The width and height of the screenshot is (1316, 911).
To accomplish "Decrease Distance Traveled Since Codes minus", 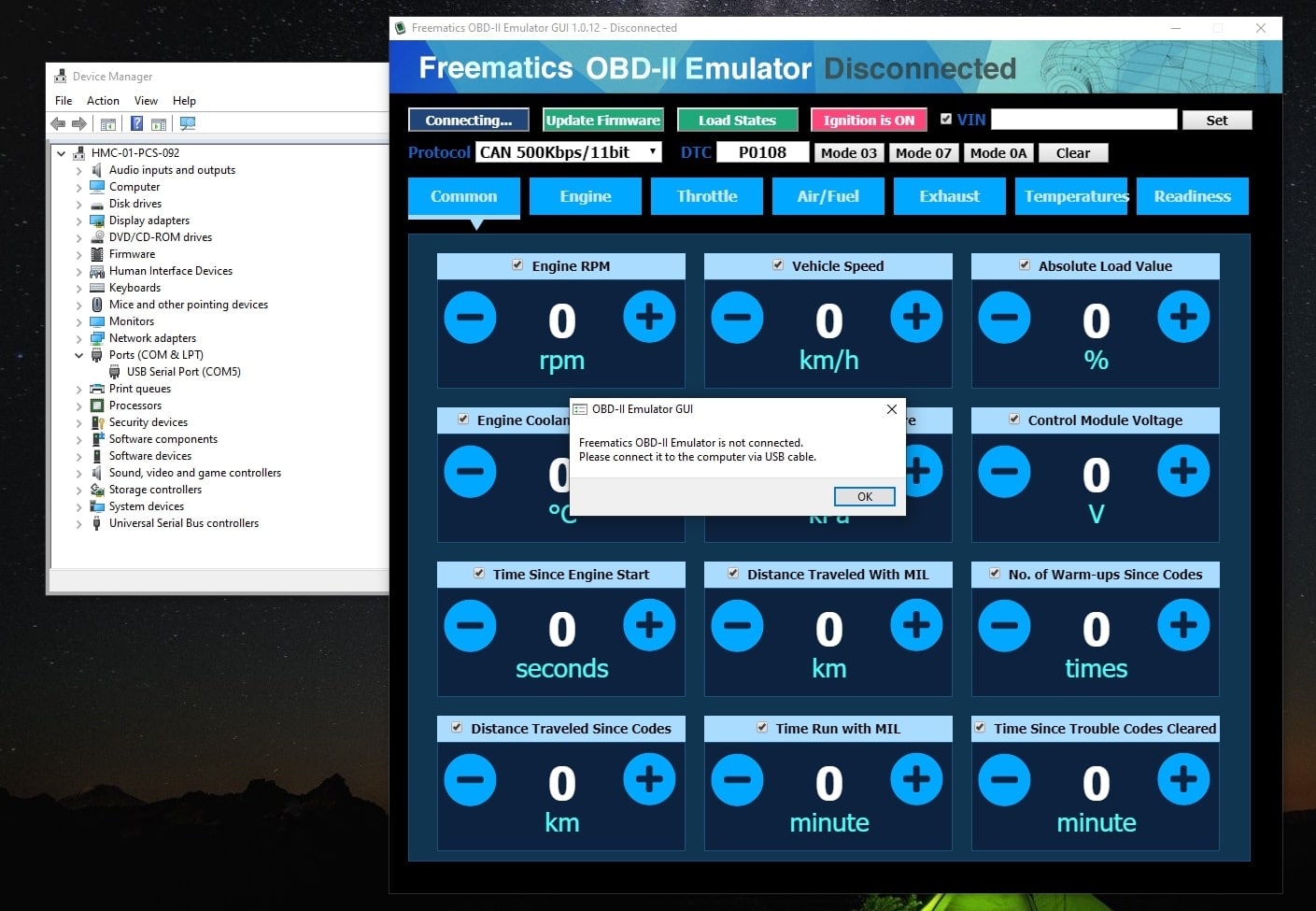I will point(470,779).
